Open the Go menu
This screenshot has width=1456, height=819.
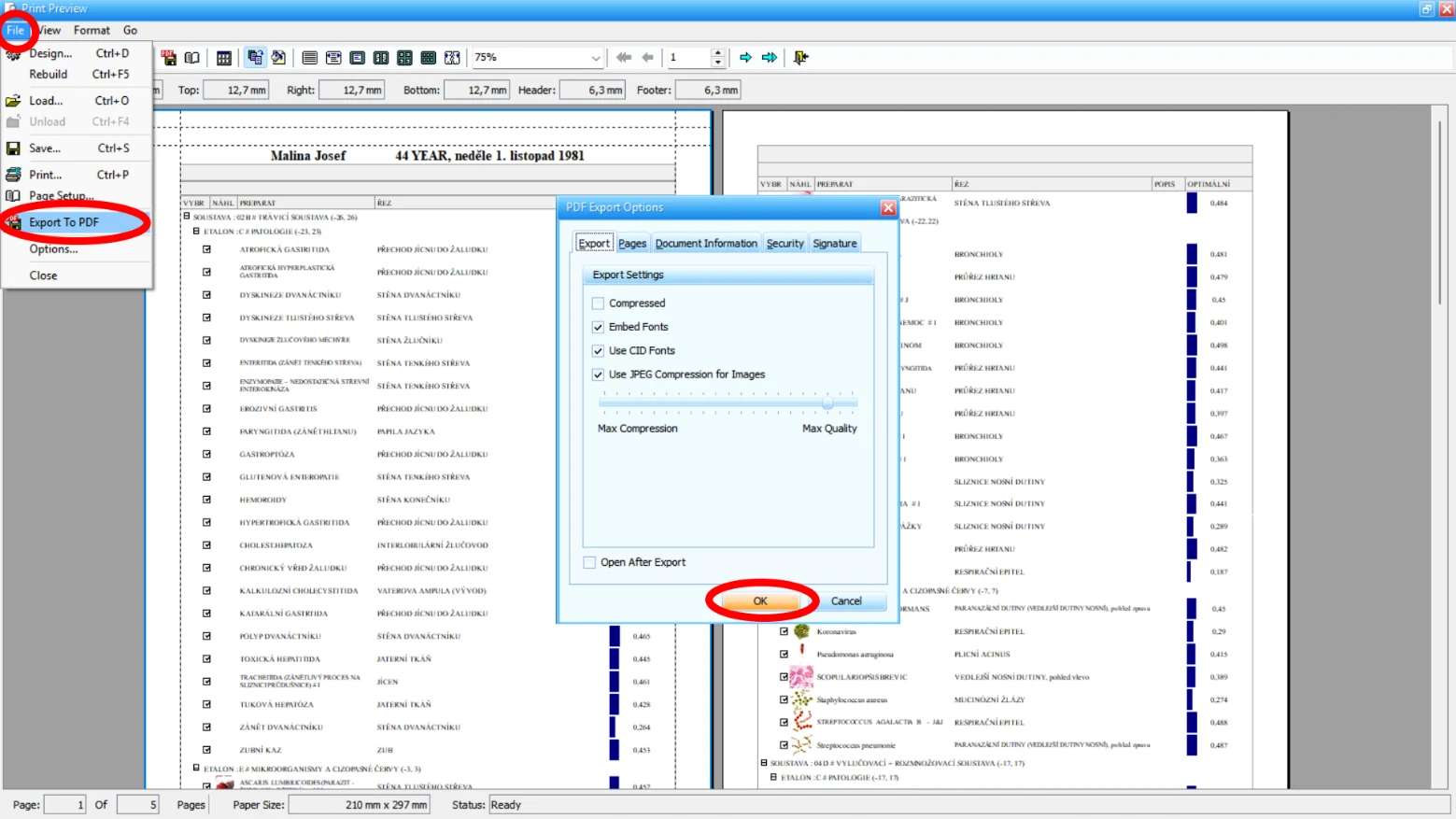[x=130, y=31]
